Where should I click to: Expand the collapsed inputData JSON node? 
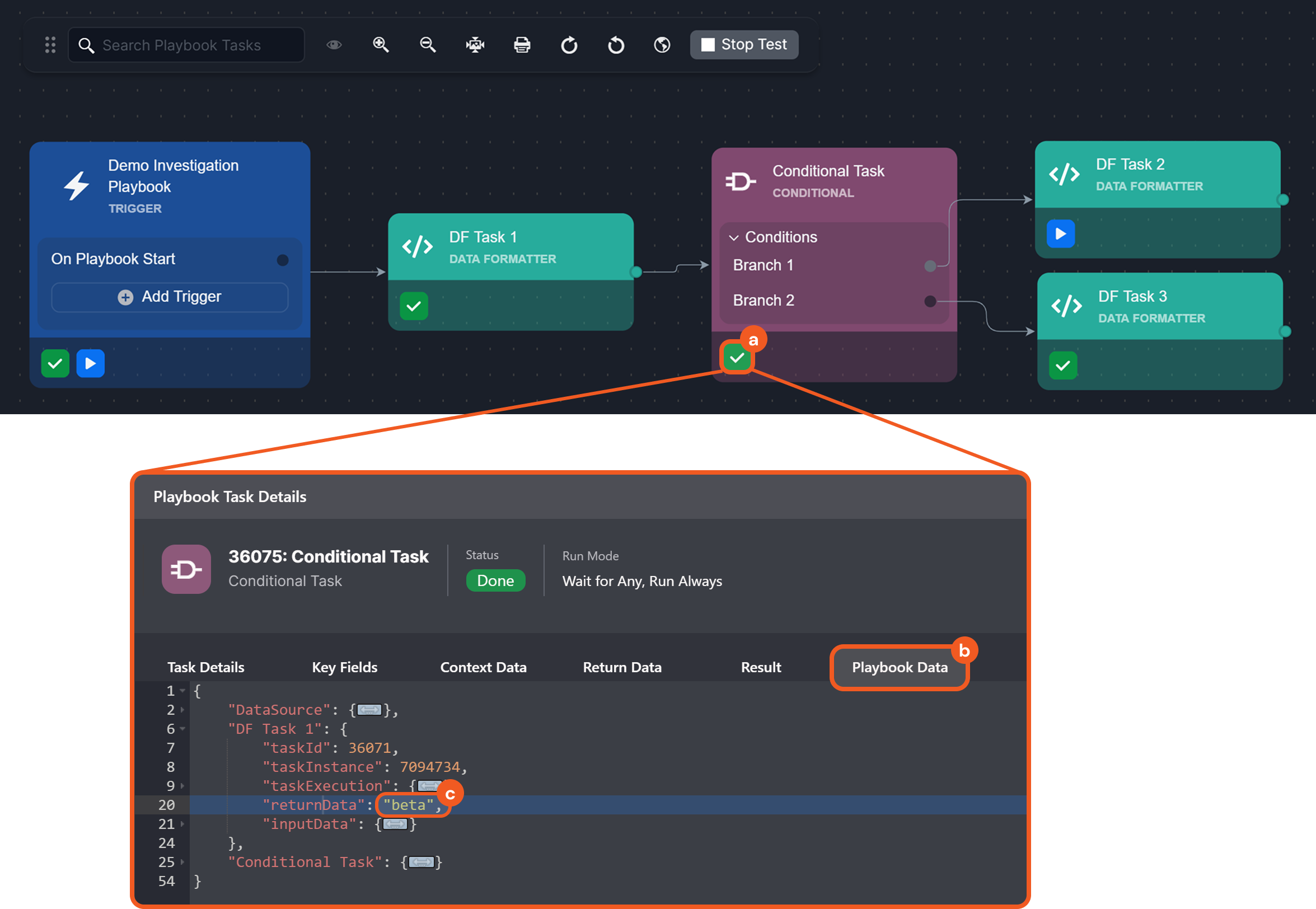(395, 824)
